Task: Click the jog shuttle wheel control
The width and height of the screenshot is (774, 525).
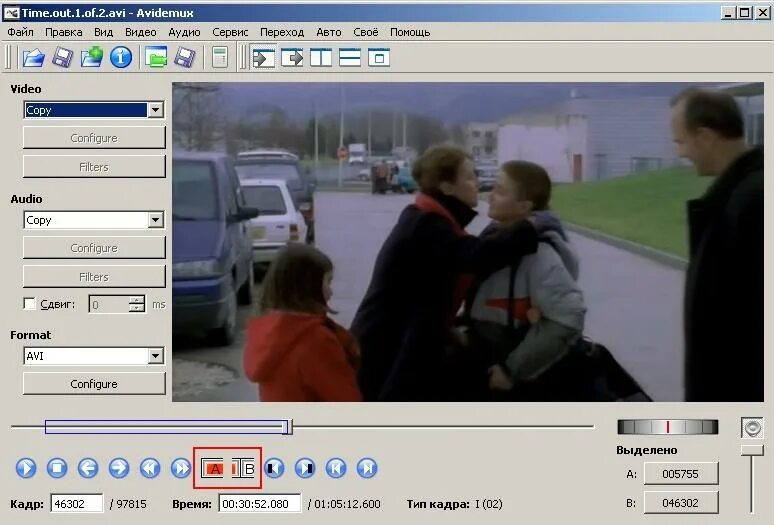Action: (x=667, y=427)
